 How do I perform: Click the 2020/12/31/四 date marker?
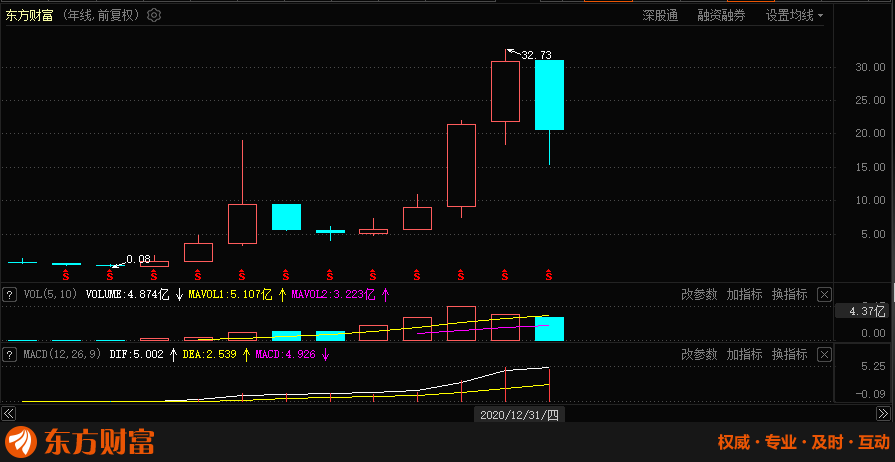point(519,415)
